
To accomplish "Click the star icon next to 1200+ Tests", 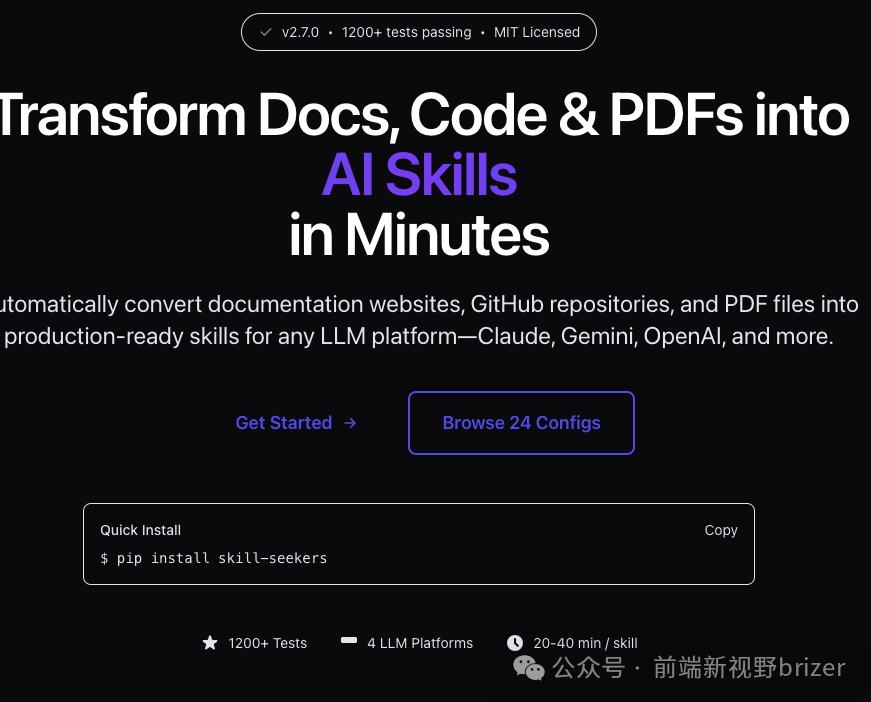I will pos(210,643).
